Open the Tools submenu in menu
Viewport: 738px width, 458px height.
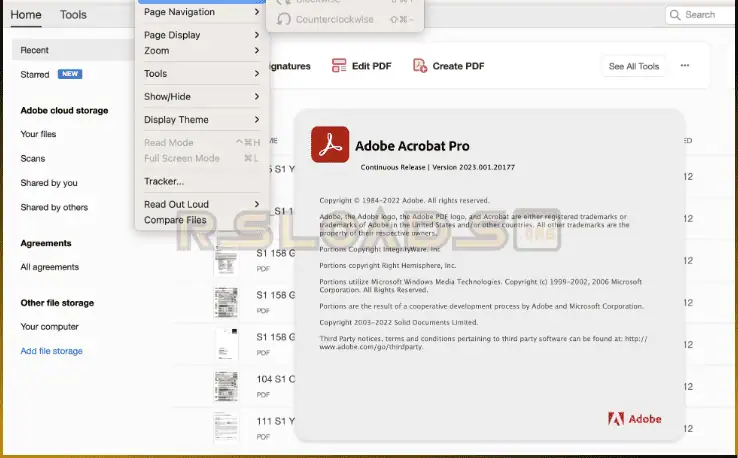point(202,73)
